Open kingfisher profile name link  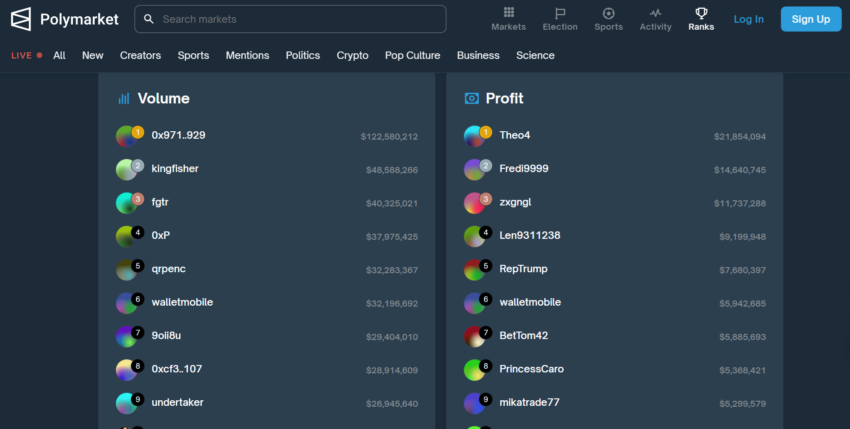click(x=175, y=169)
